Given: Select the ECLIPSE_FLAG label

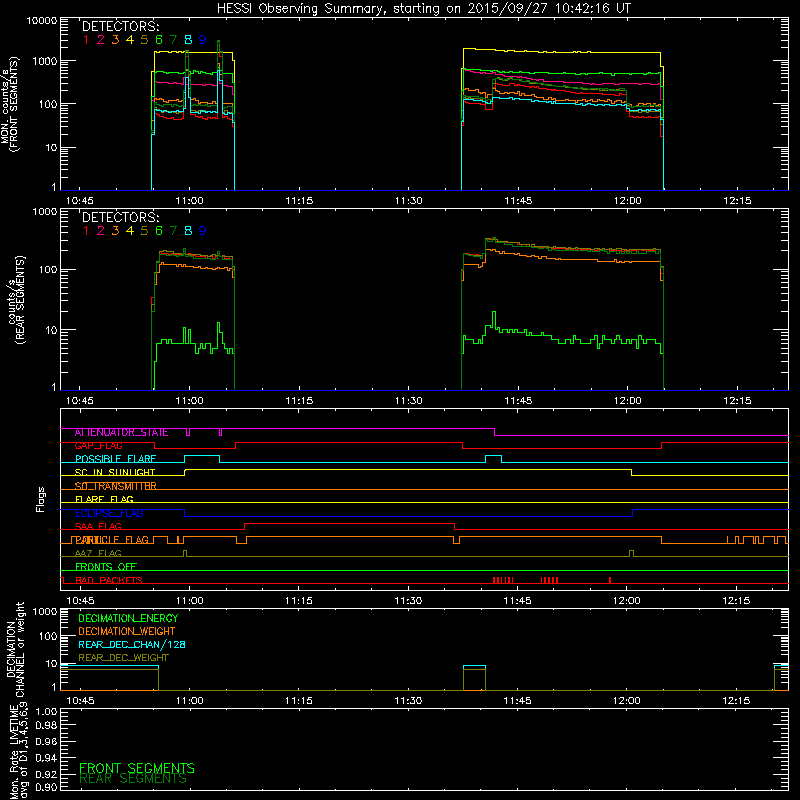Looking at the screenshot, I should [109, 513].
